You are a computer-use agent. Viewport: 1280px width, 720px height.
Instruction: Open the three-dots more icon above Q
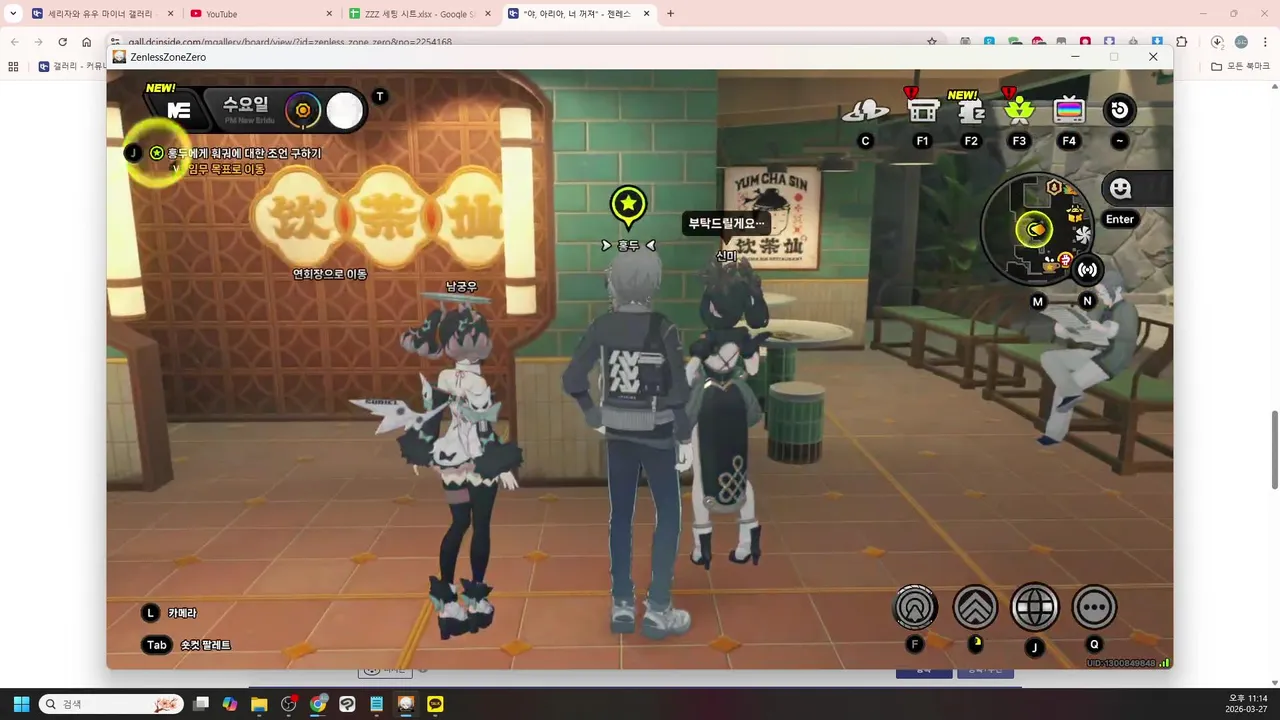tap(1094, 606)
